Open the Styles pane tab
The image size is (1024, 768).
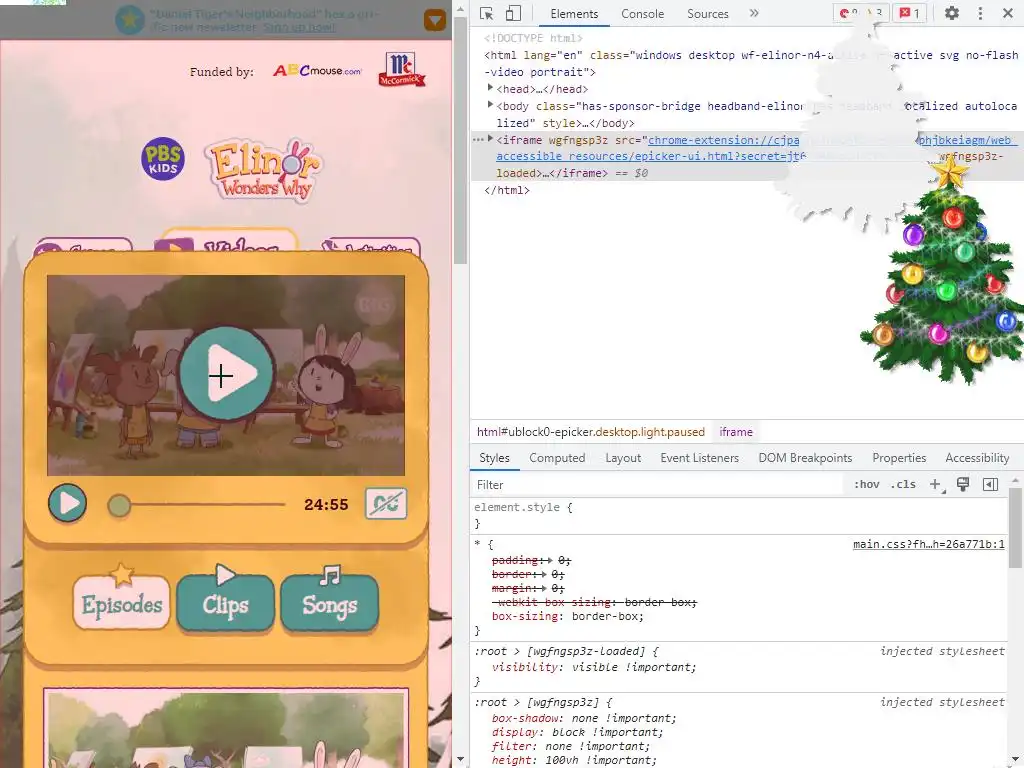pos(494,458)
